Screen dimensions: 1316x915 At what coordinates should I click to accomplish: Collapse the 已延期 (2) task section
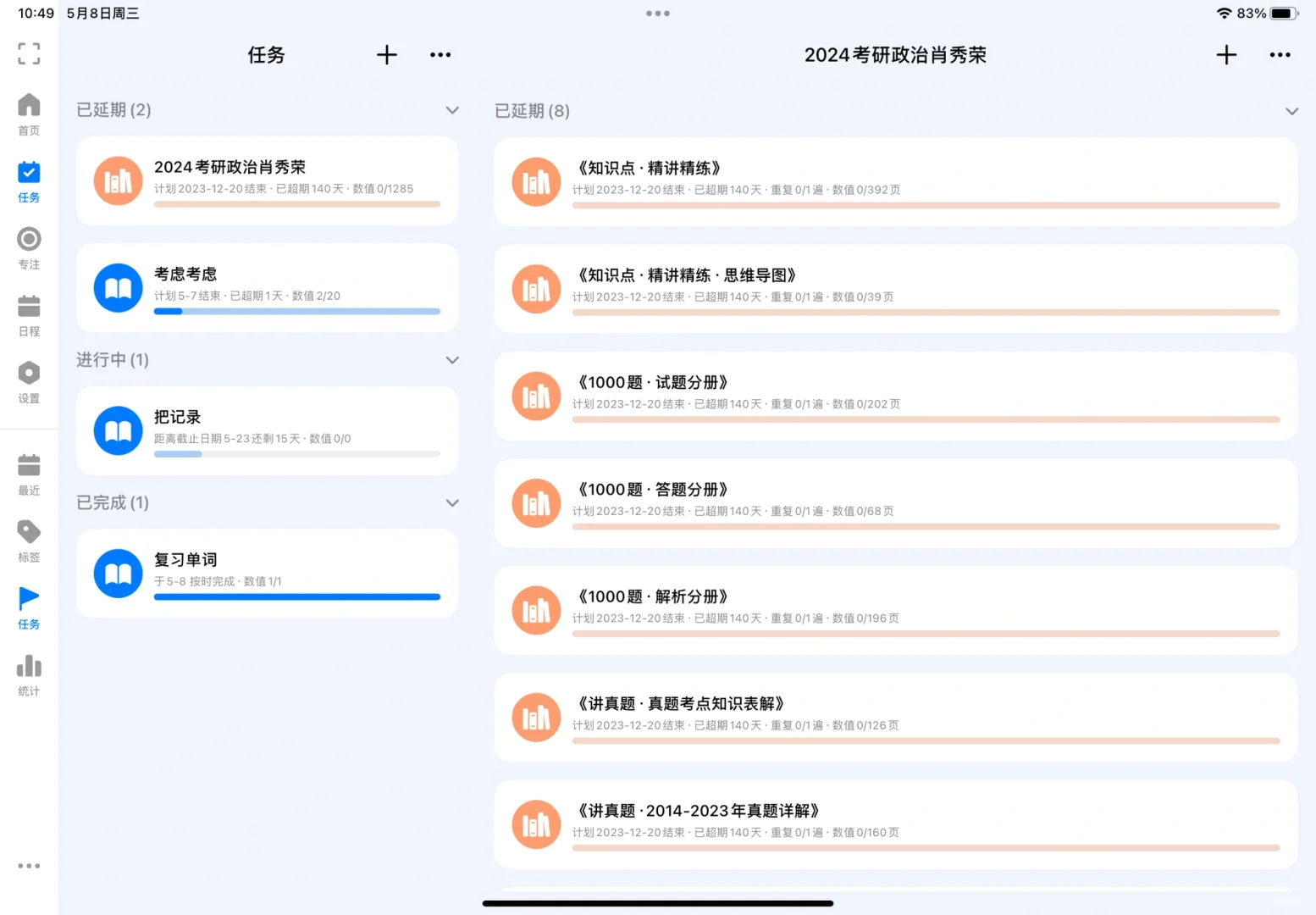[x=452, y=109]
